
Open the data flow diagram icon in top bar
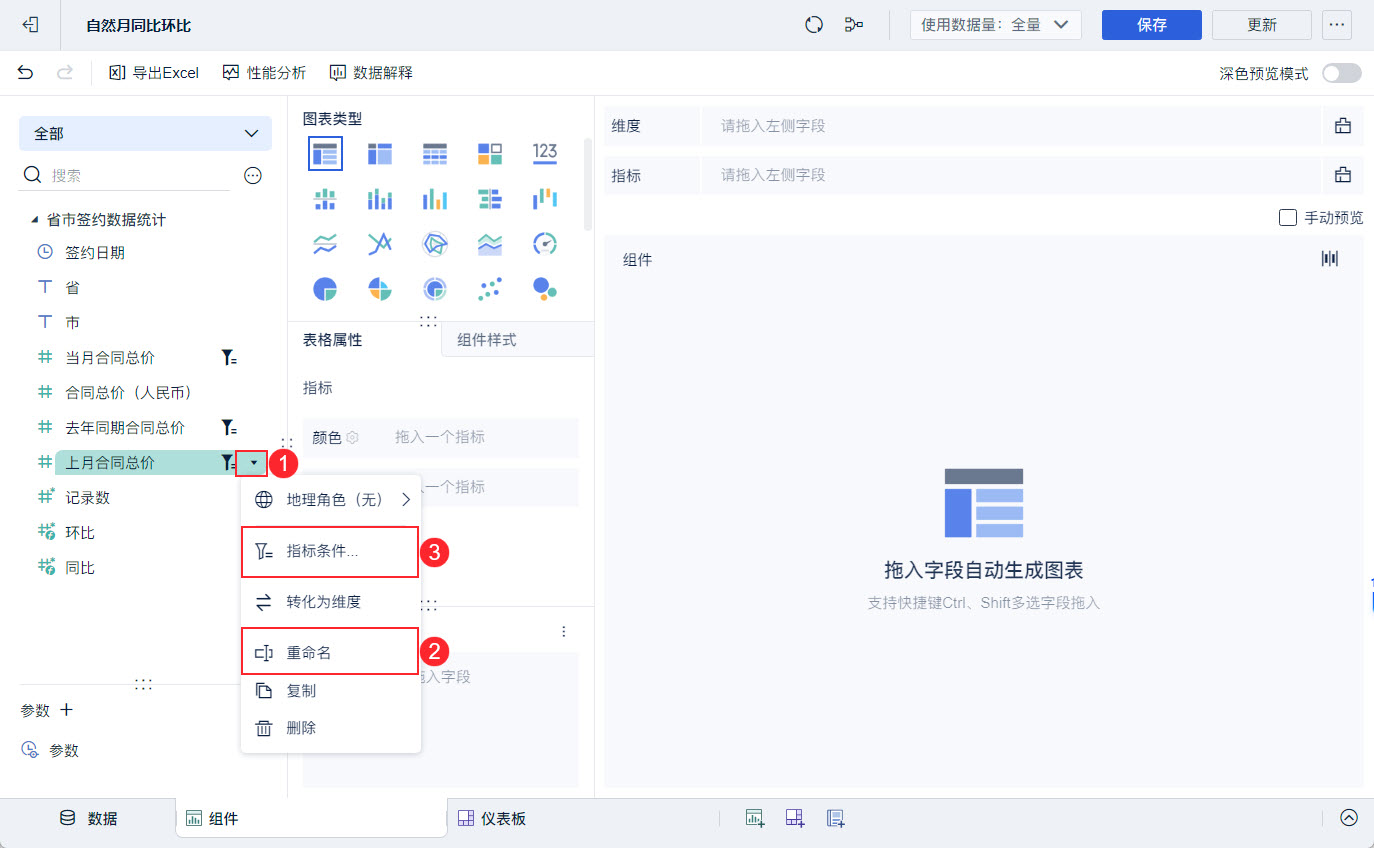point(854,25)
